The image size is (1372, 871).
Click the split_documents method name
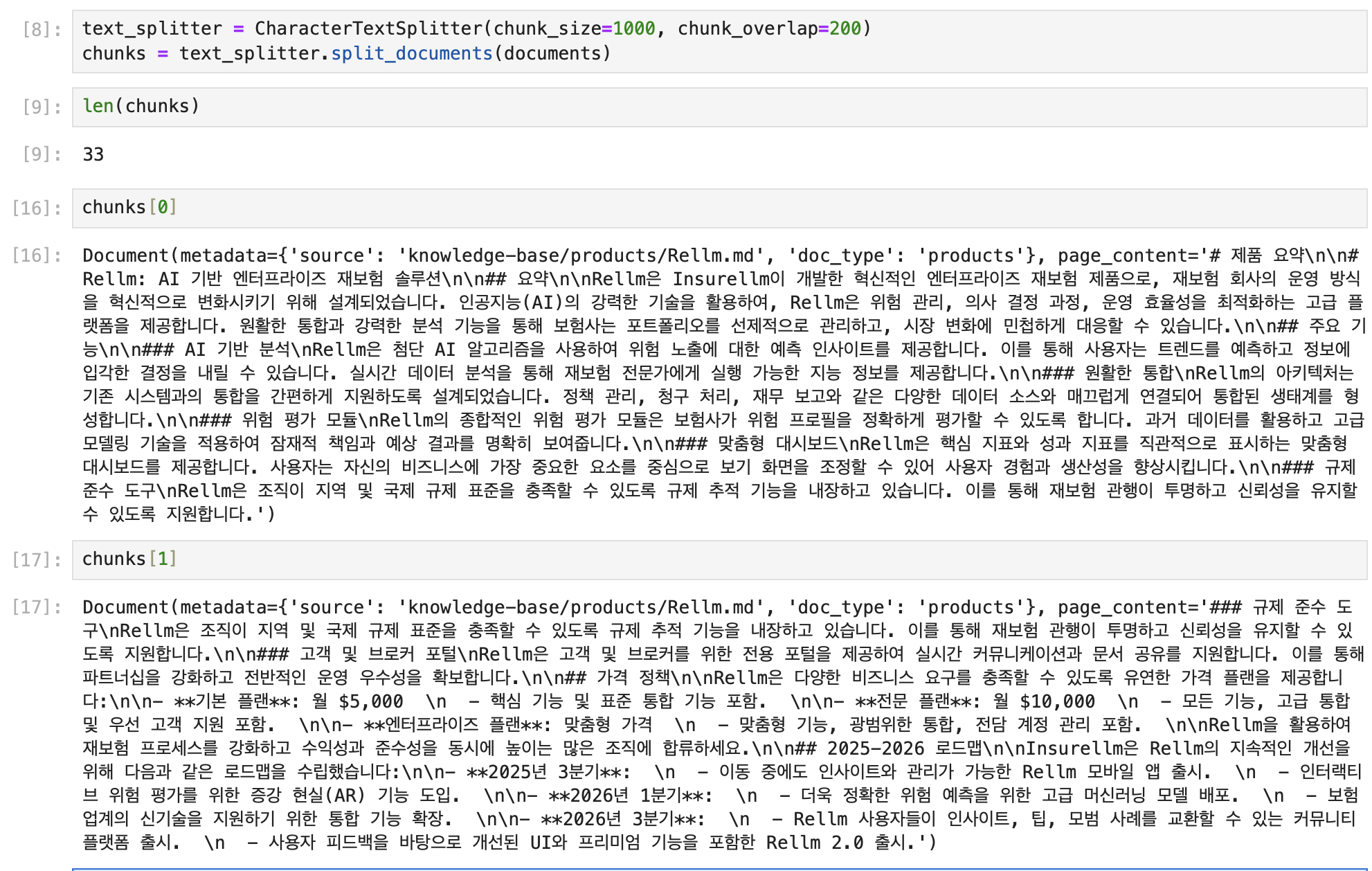coord(411,54)
